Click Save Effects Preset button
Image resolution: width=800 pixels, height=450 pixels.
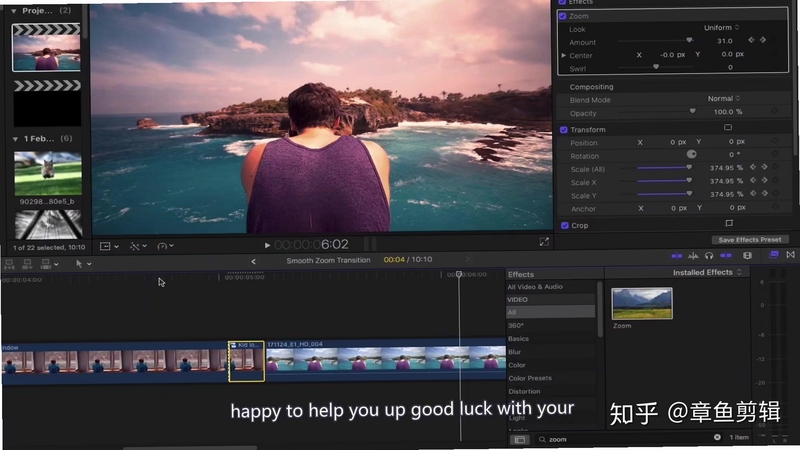tap(749, 240)
